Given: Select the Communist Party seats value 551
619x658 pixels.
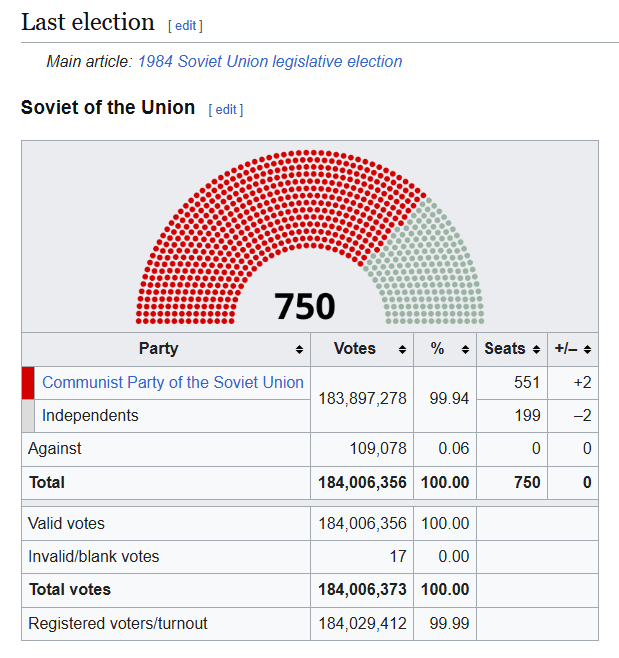Looking at the screenshot, I should [x=527, y=382].
